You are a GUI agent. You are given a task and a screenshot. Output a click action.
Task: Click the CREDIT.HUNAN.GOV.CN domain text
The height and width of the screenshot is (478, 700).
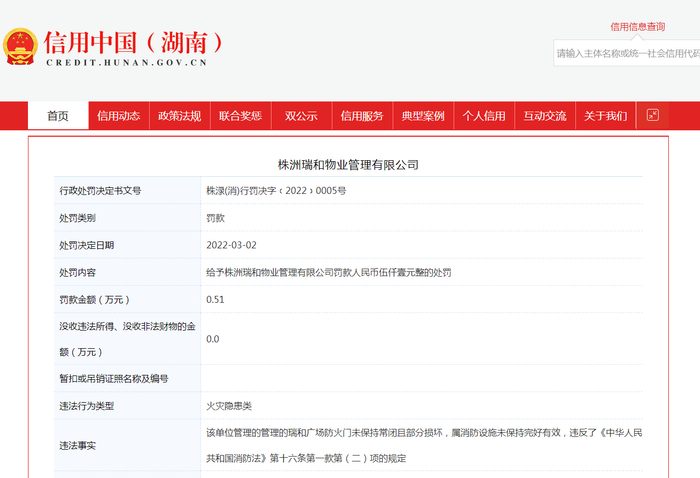[x=127, y=63]
